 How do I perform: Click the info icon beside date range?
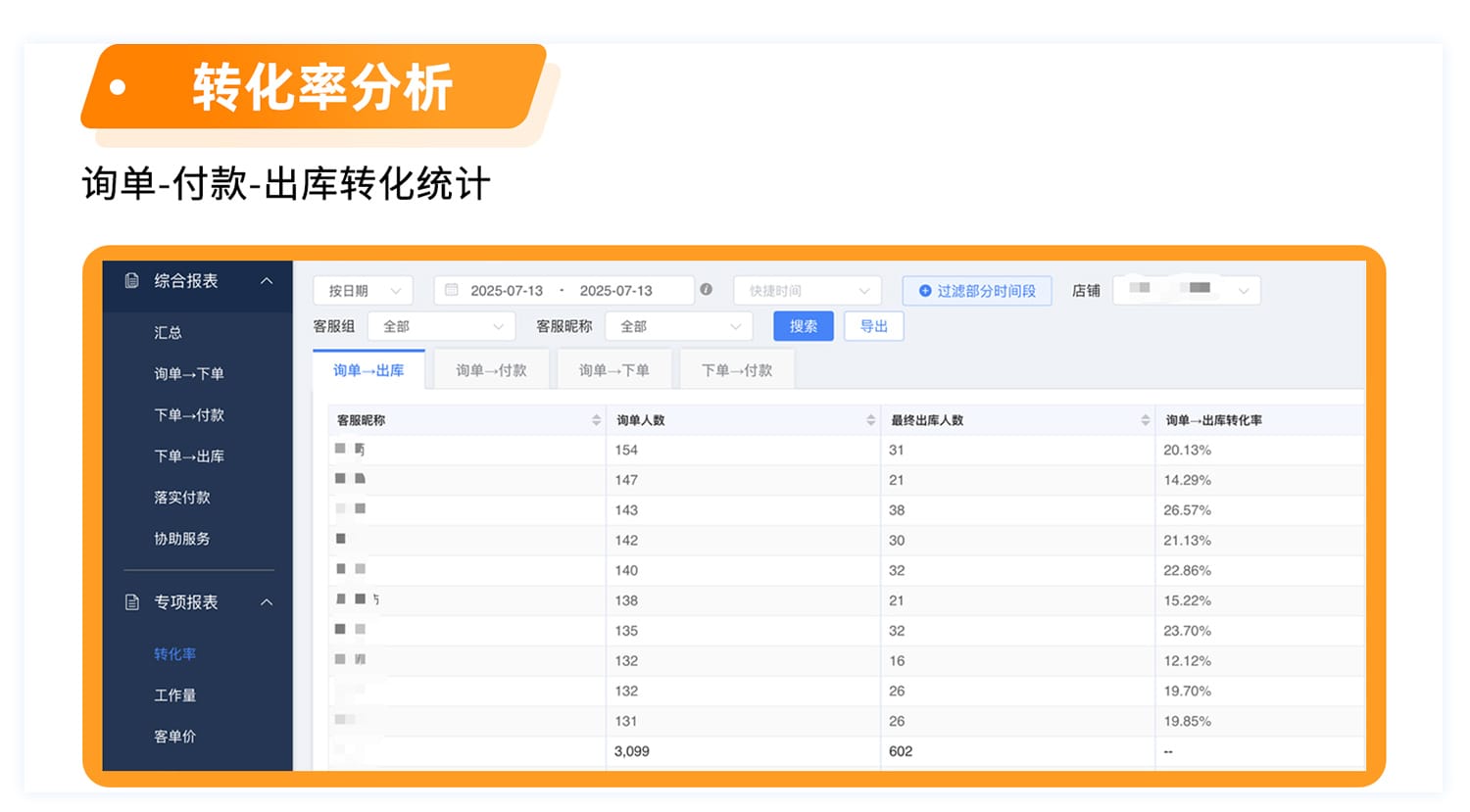click(706, 290)
